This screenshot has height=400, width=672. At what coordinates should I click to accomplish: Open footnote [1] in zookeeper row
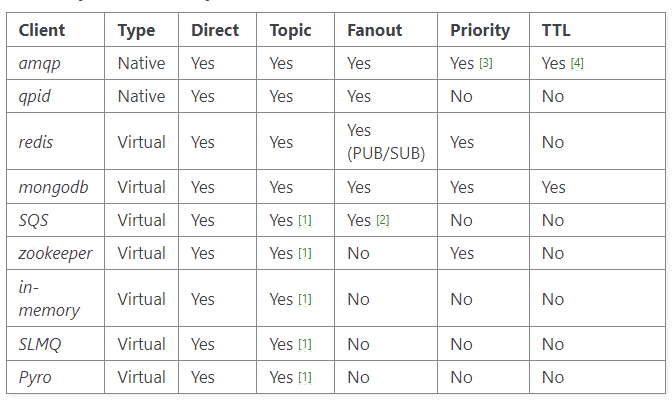305,253
